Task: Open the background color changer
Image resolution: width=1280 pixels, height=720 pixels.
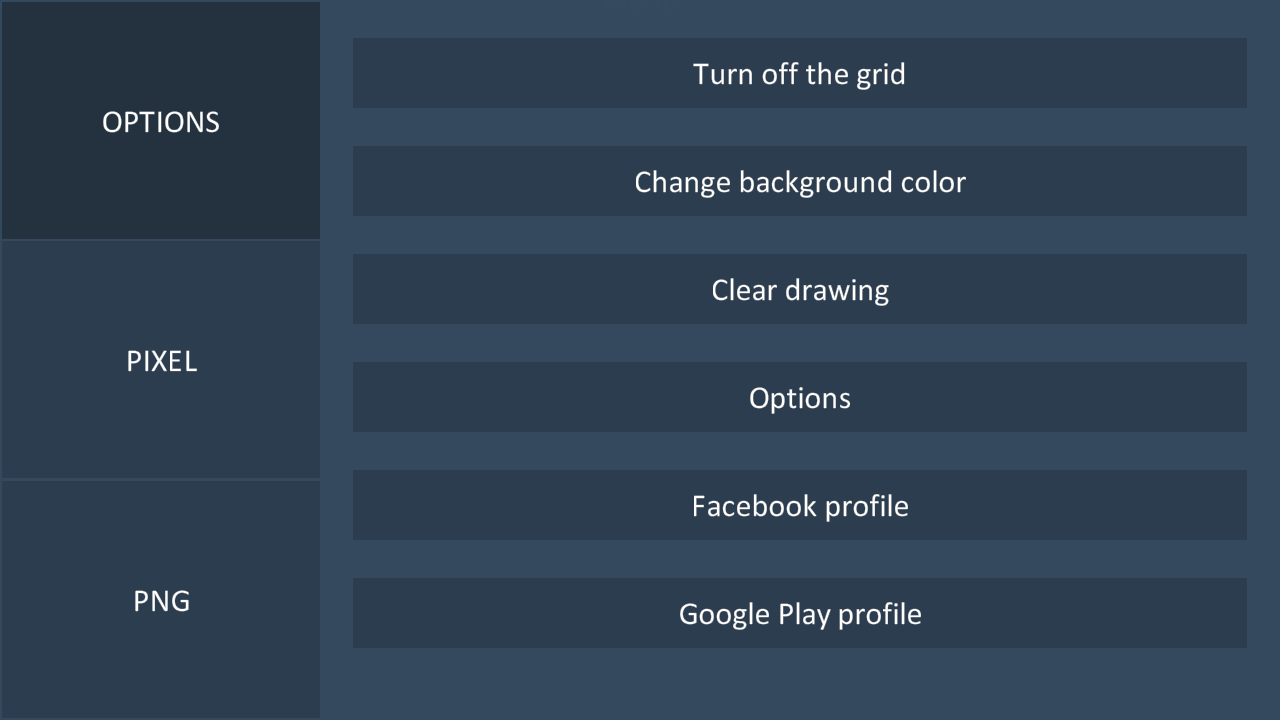Action: [x=799, y=181]
